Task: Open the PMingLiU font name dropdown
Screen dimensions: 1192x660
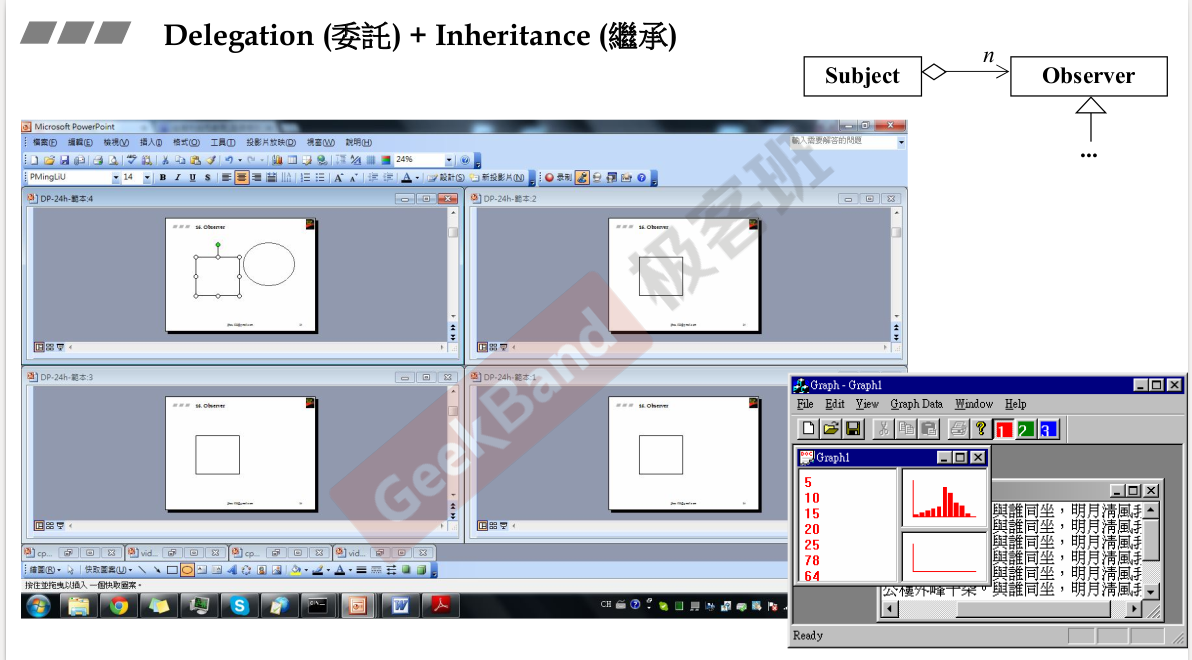Action: pos(116,177)
